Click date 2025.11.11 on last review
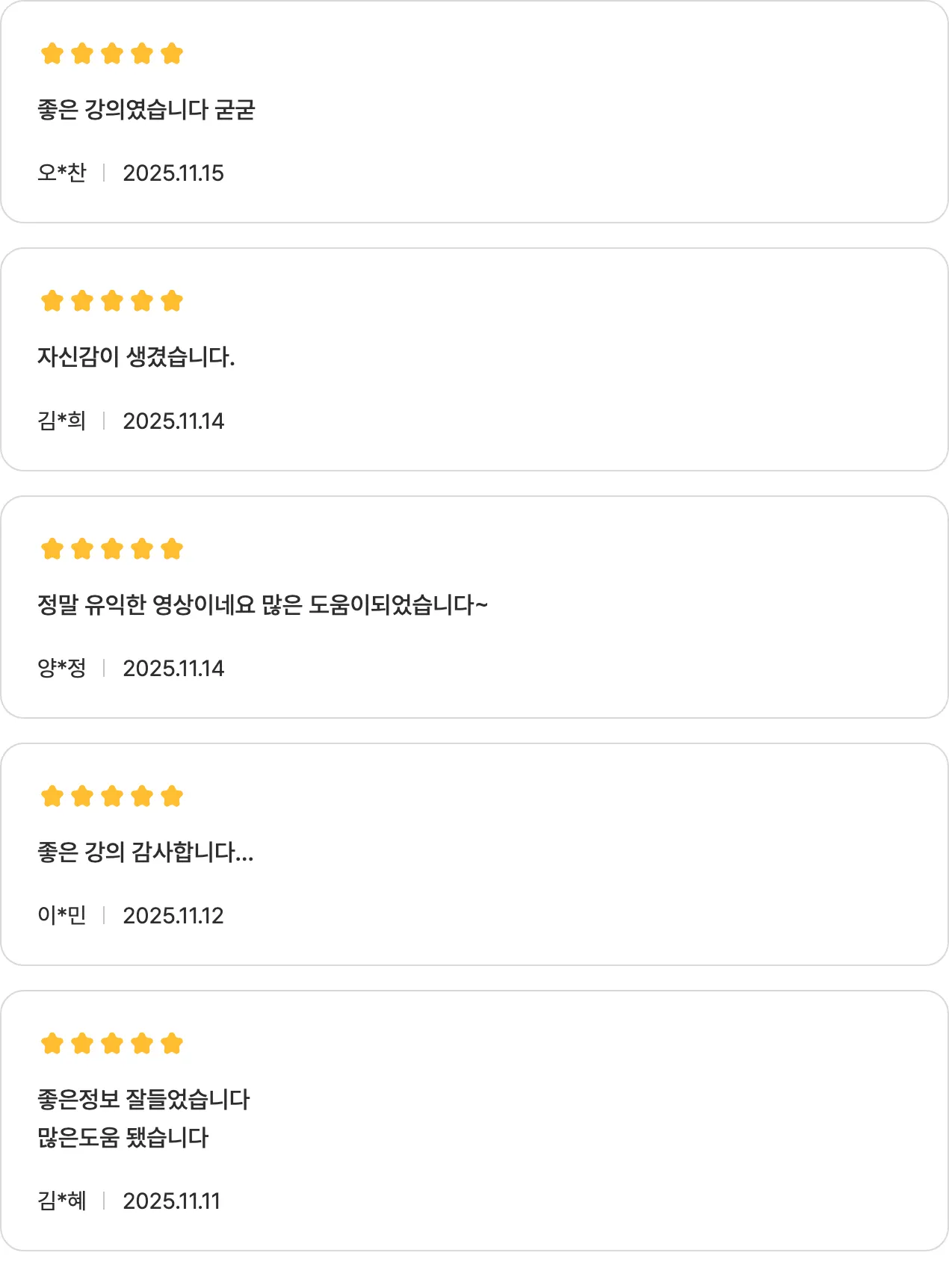 click(172, 1201)
